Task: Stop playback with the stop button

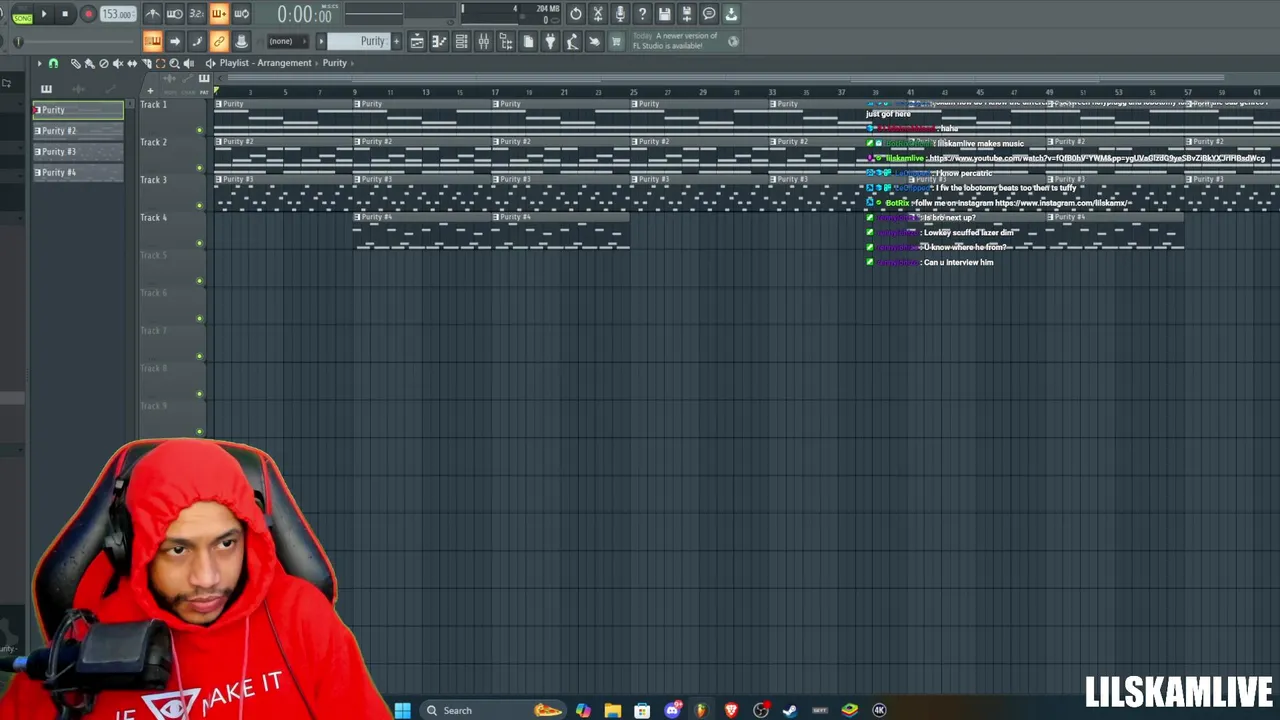Action: (65, 14)
